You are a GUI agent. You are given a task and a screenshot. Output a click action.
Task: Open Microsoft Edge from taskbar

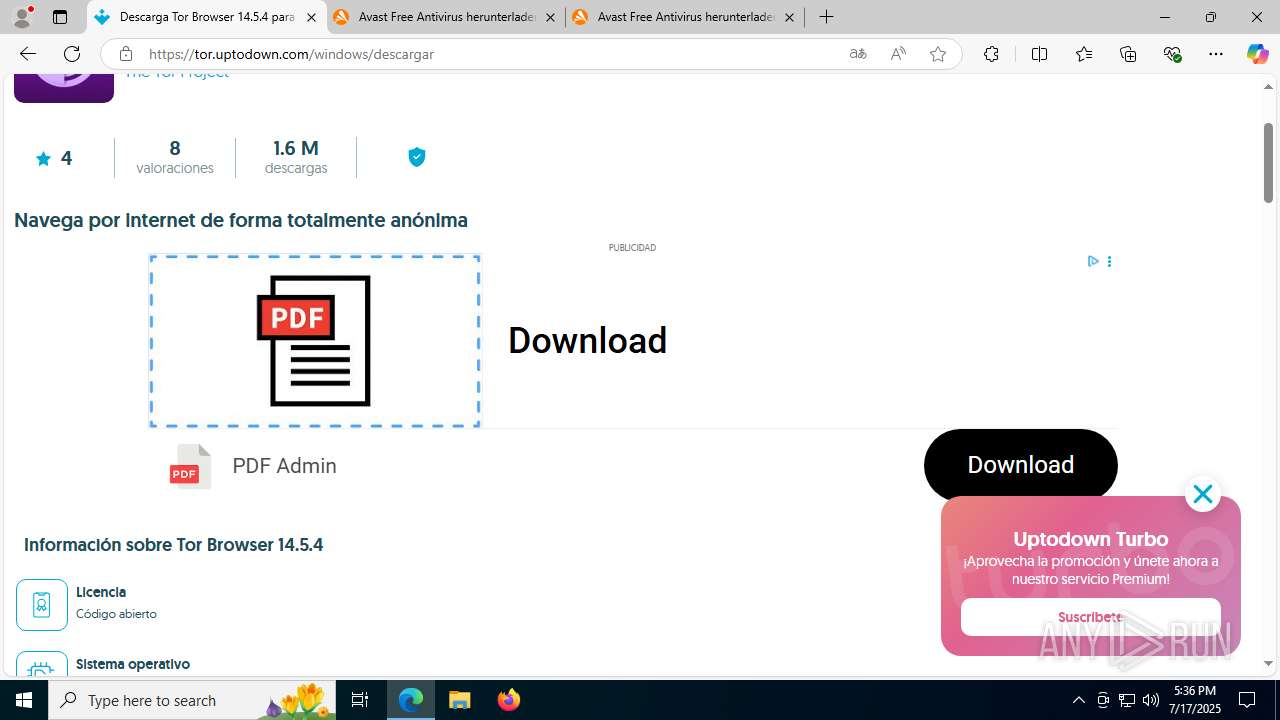(x=411, y=700)
